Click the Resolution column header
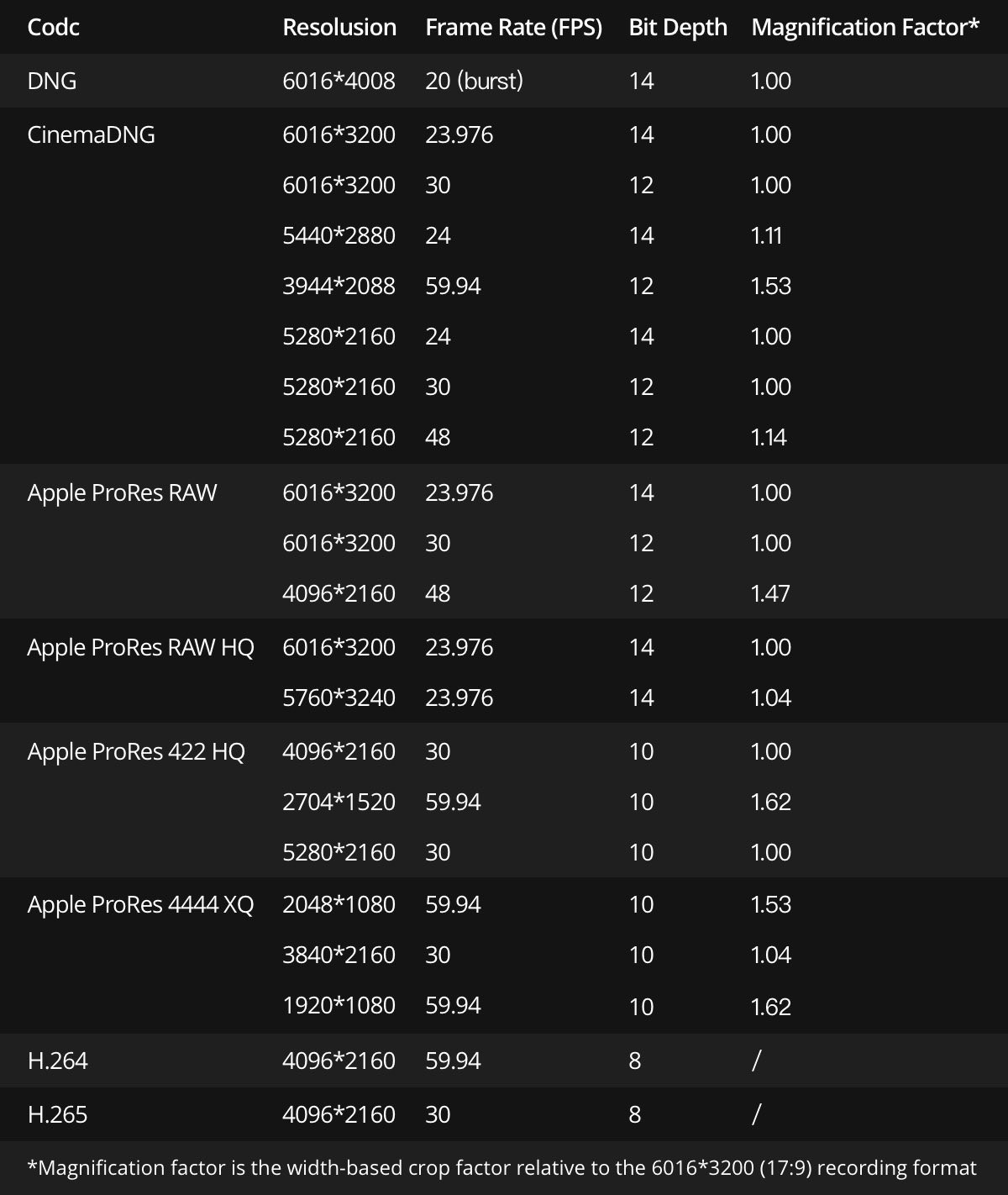Image resolution: width=1008 pixels, height=1195 pixels. 339,28
